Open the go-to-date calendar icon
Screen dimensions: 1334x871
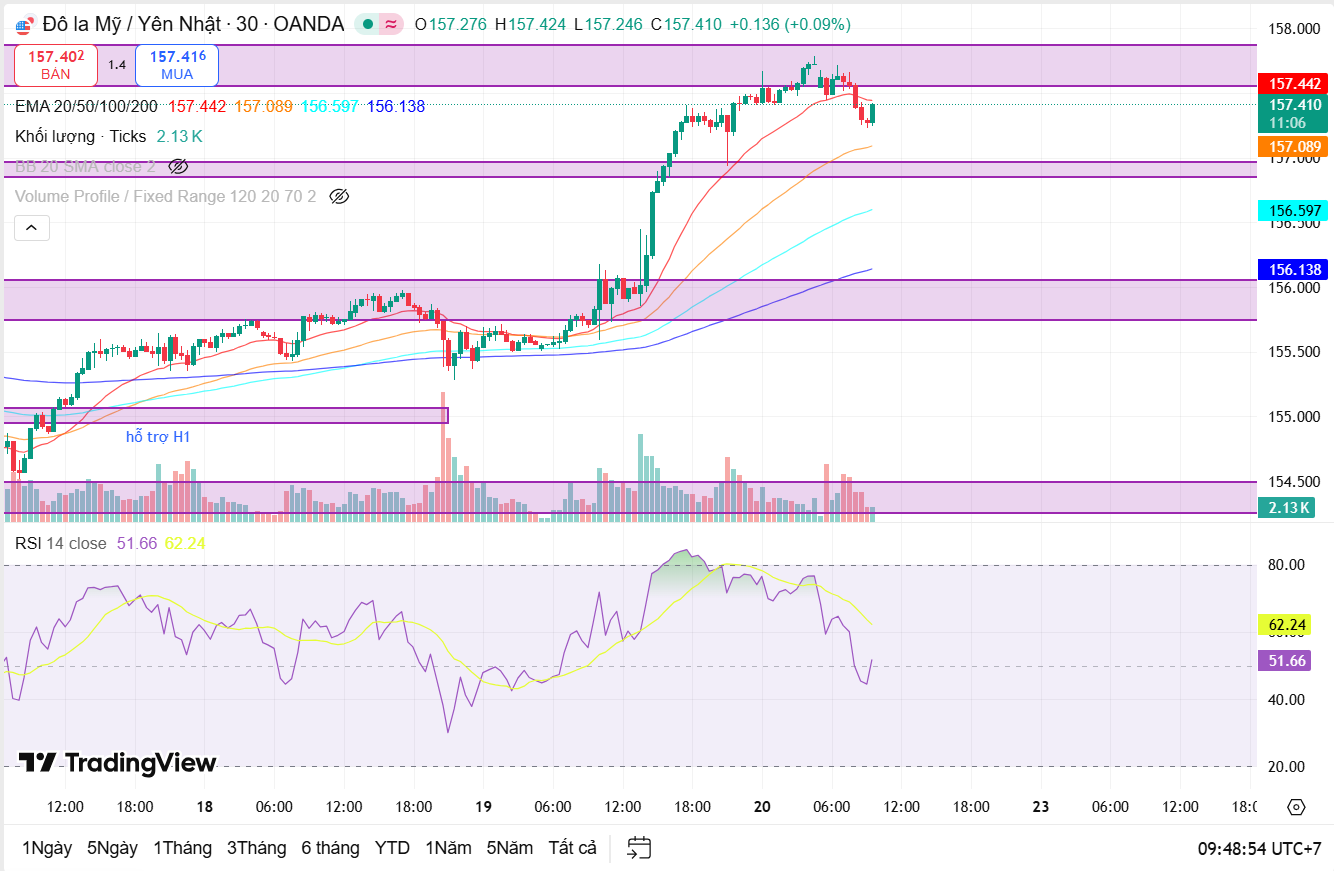coord(638,847)
